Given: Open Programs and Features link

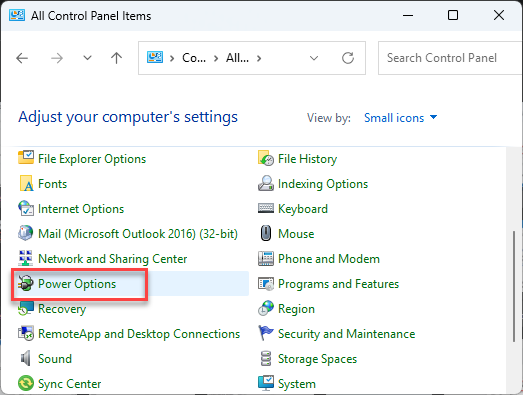Looking at the screenshot, I should 339,284.
